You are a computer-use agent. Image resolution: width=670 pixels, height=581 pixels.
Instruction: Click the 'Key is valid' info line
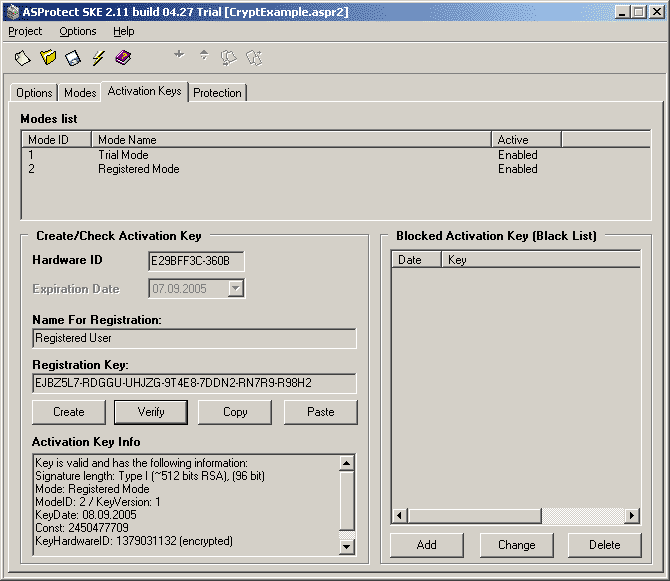point(141,463)
